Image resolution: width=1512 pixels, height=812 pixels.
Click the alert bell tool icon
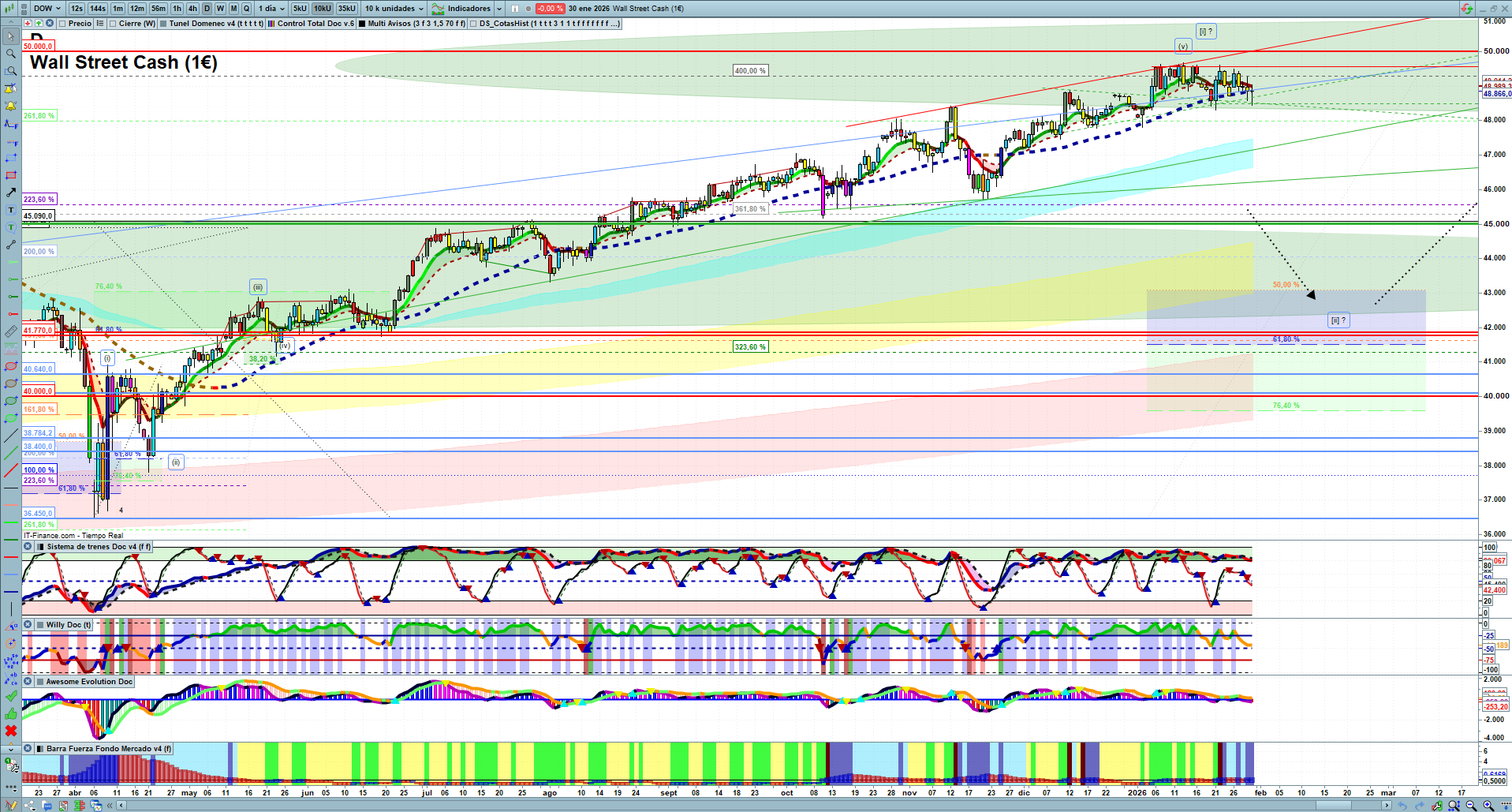pyautogui.click(x=11, y=106)
